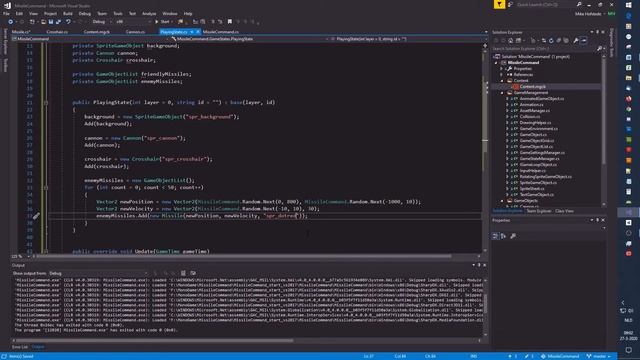Click the Solution Explorer search magnifier icon
Image resolution: width=640 pixels, height=360 pixels.
pos(599,49)
